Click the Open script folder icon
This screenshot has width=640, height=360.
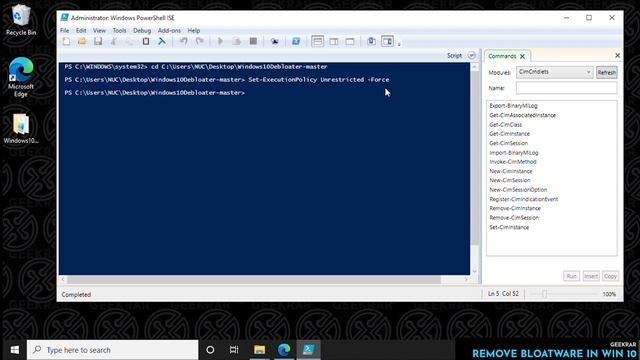[x=82, y=41]
